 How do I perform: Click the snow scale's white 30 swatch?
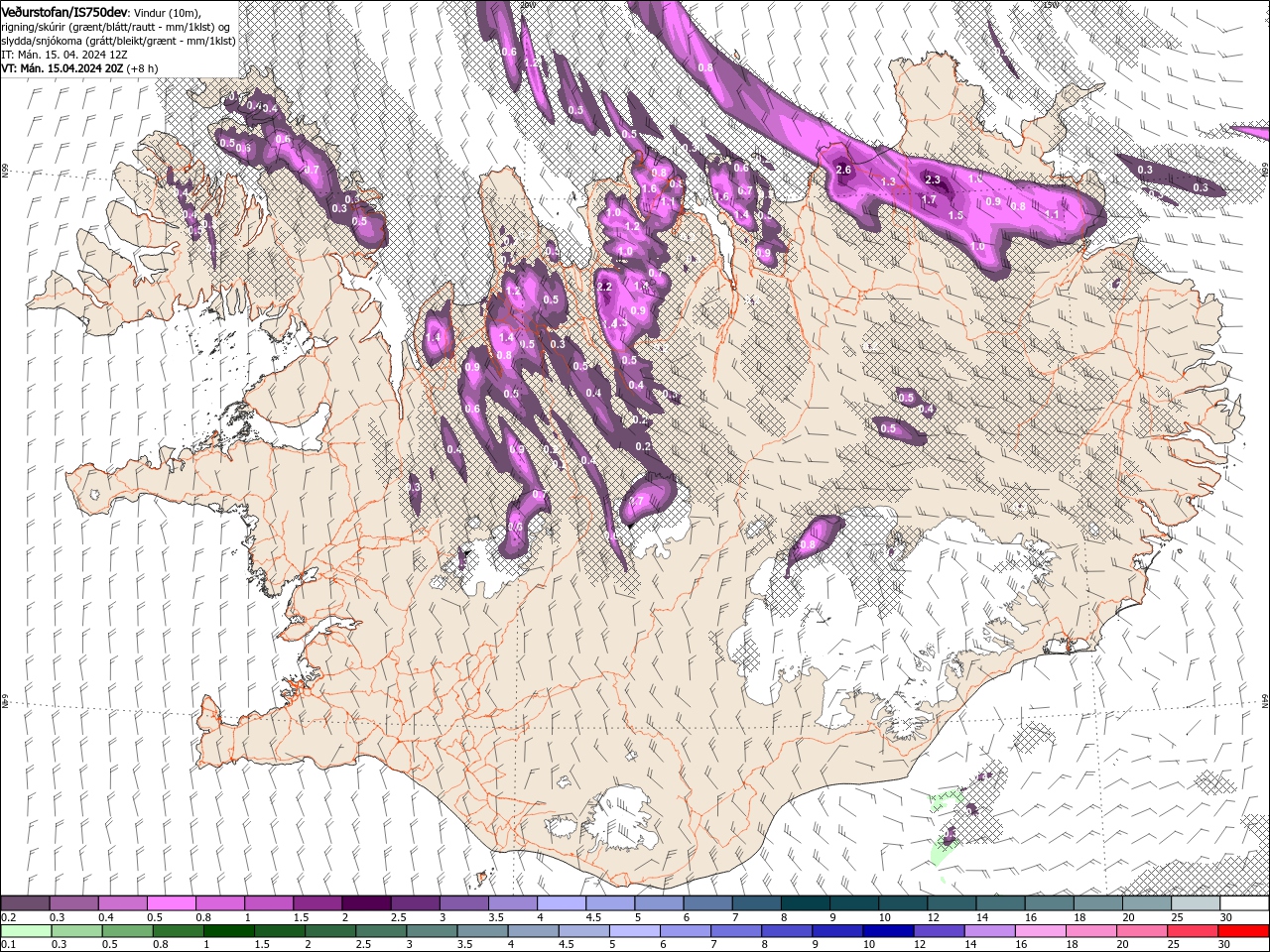(x=1244, y=903)
